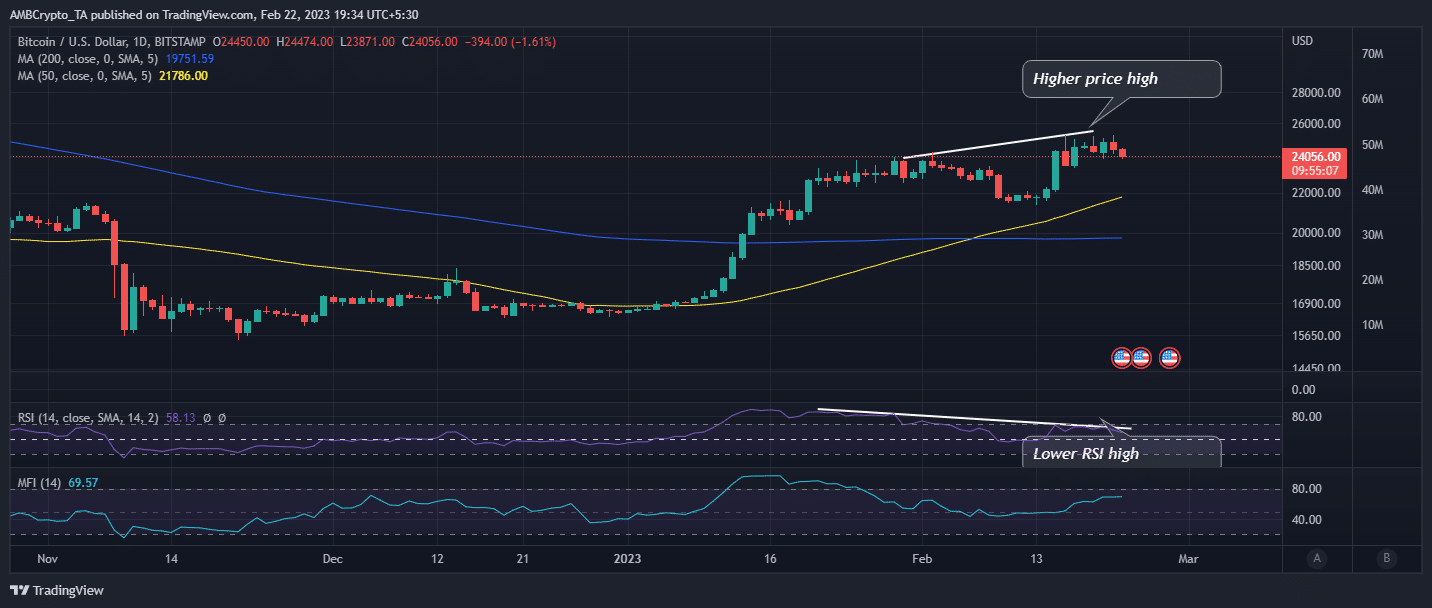1432x608 pixels.
Task: Click the leftmost US flag economic event icon
Action: (1122, 357)
